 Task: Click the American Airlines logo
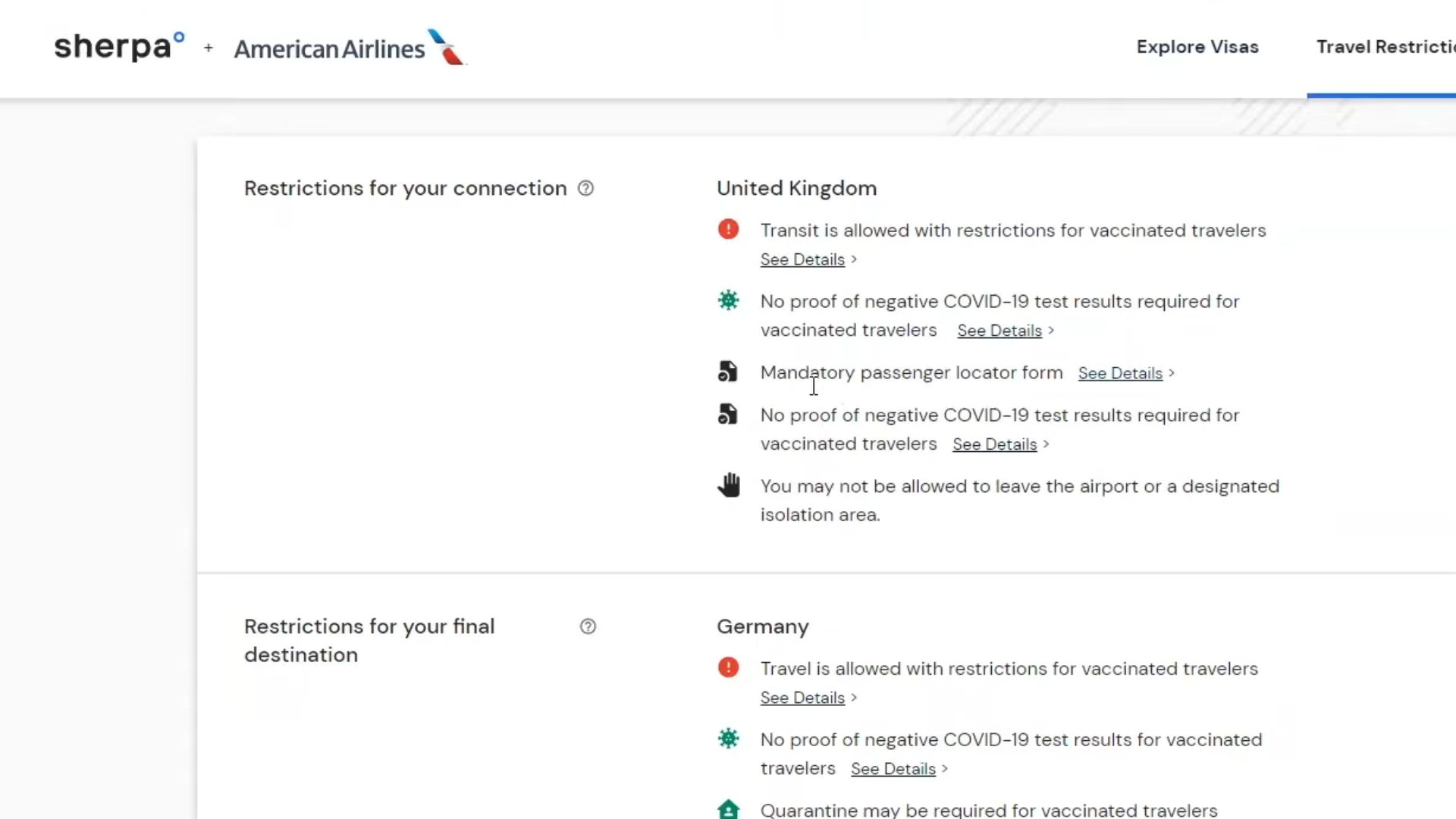[x=350, y=48]
